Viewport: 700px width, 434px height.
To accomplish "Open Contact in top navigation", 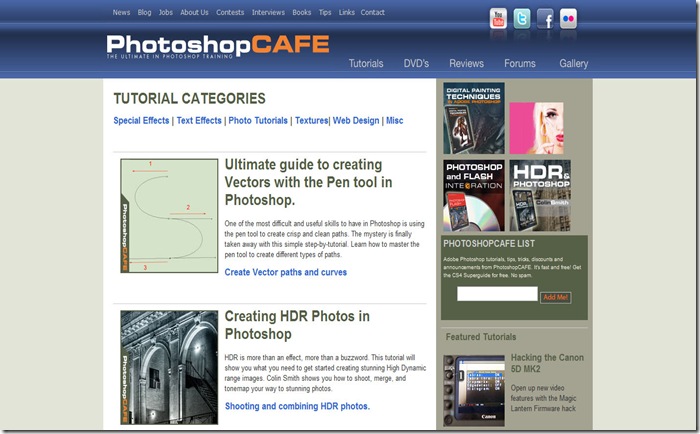I will point(373,13).
